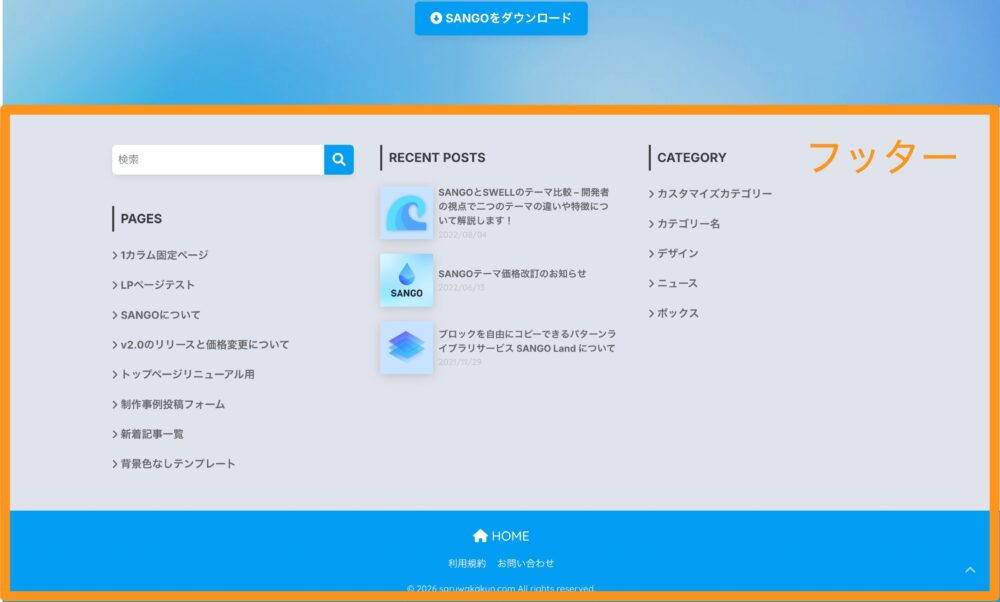The width and height of the screenshot is (1000, 602).
Task: Open v2.0のリリースと価格変更について link
Action: [x=204, y=345]
